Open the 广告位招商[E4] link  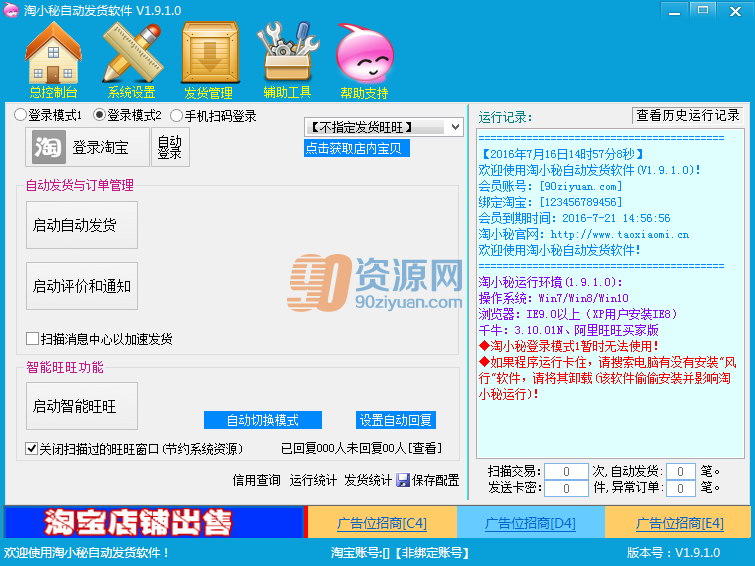(680, 523)
